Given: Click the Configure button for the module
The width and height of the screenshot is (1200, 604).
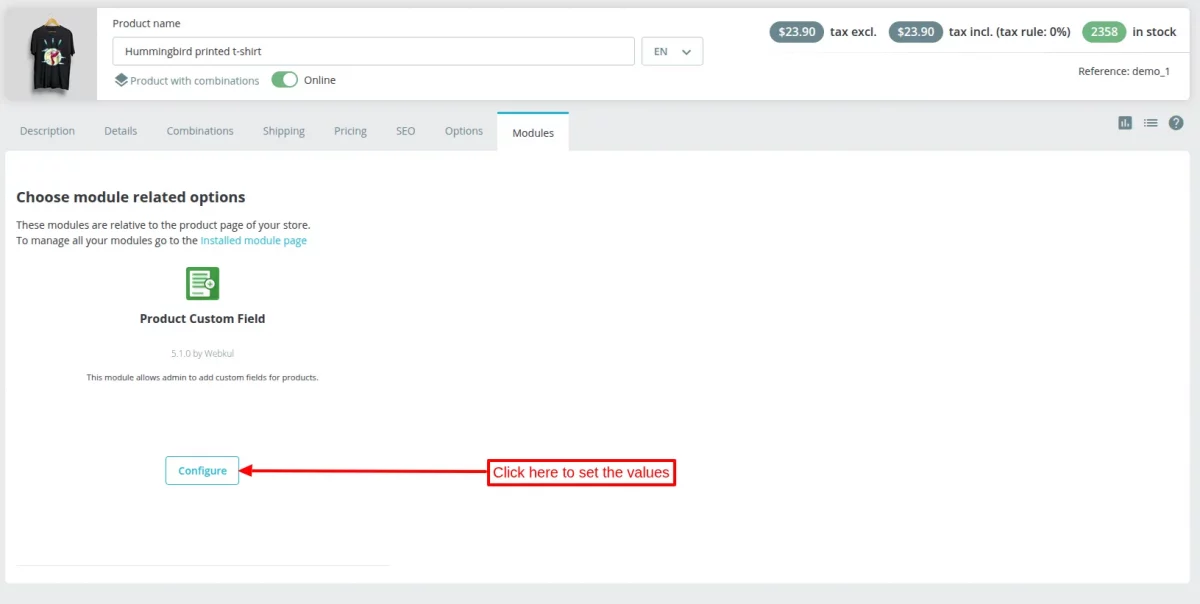Looking at the screenshot, I should click(x=201, y=470).
